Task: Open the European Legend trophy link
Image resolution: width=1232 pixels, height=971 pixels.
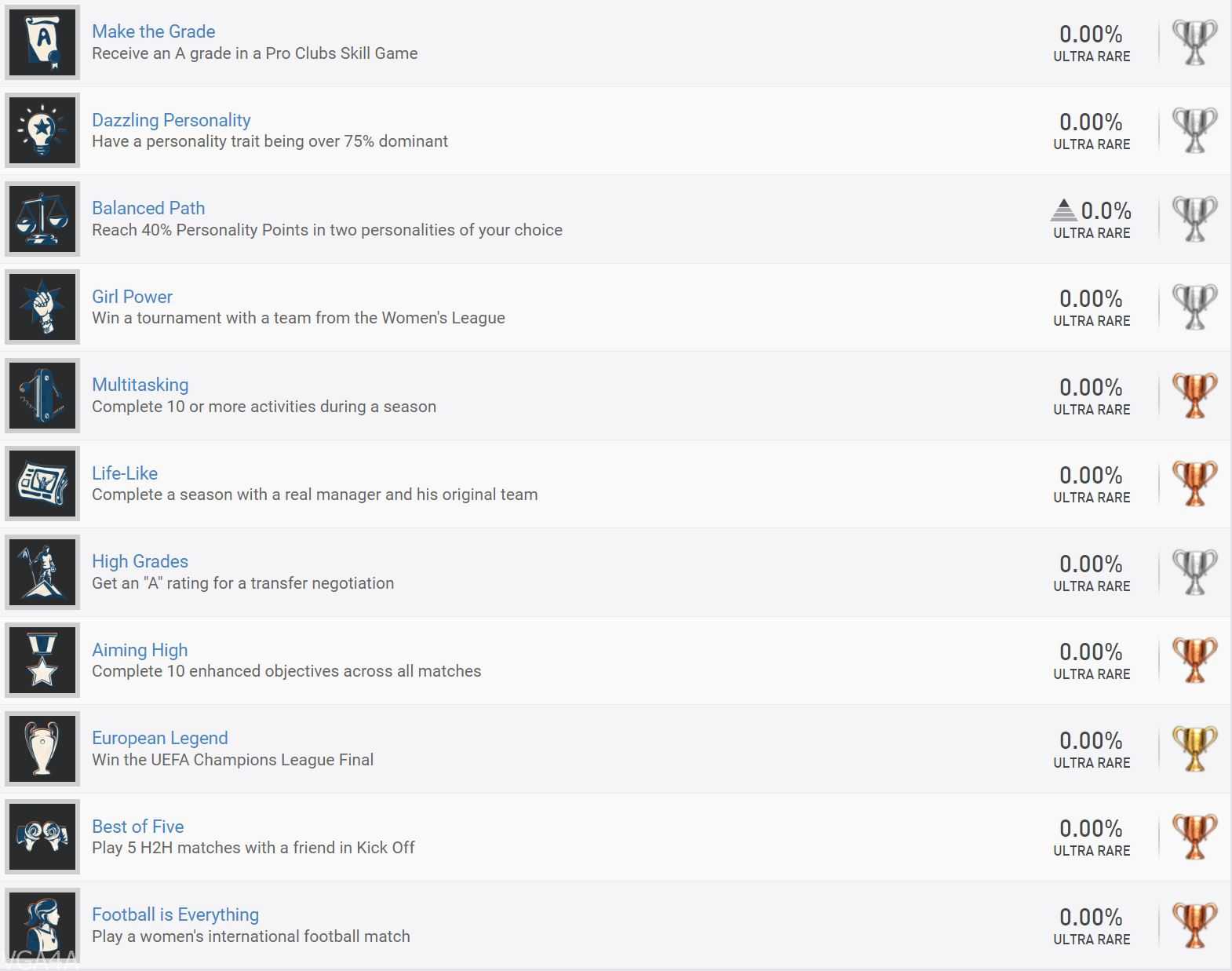Action: (x=159, y=738)
